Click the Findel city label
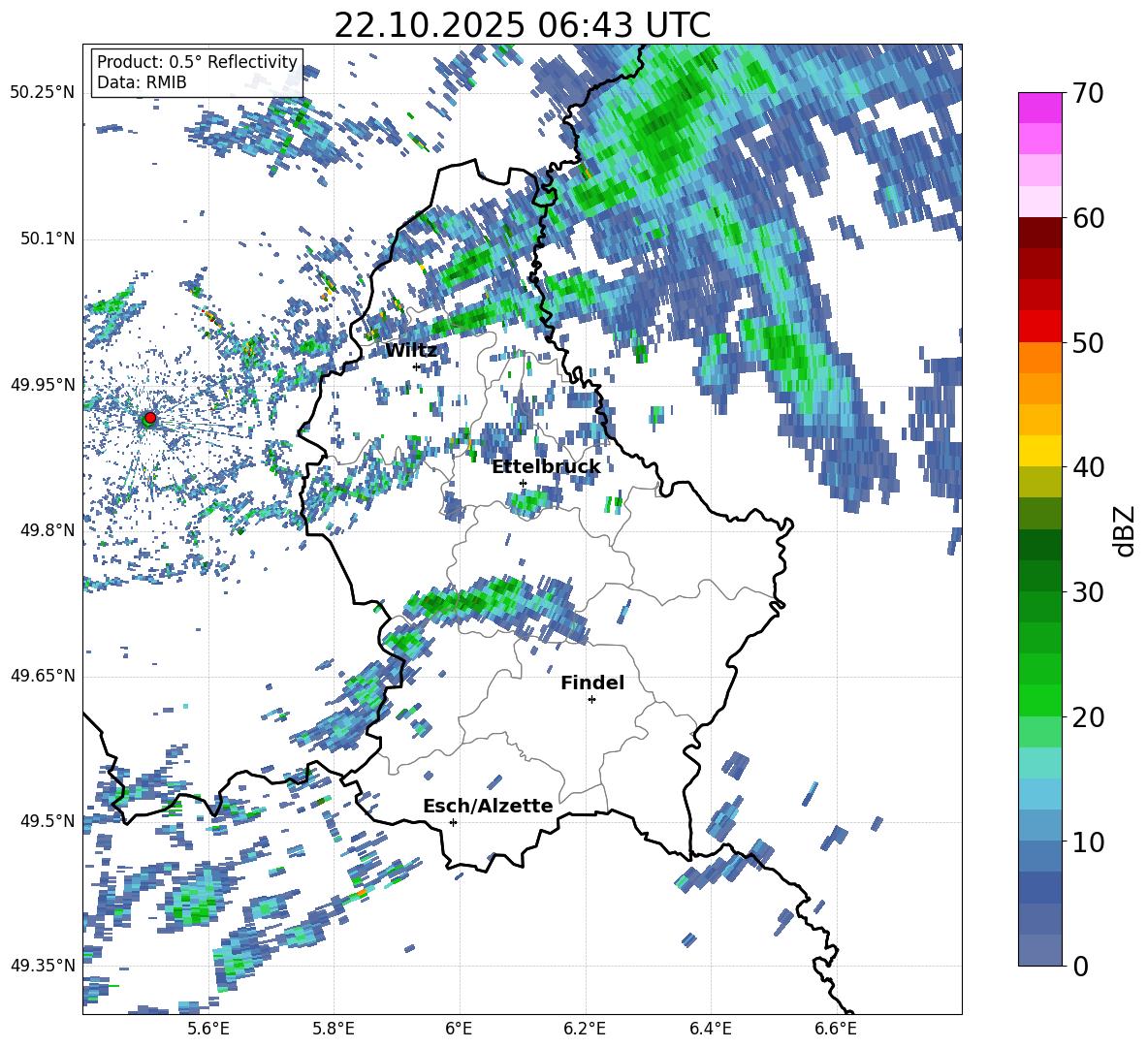 [592, 683]
